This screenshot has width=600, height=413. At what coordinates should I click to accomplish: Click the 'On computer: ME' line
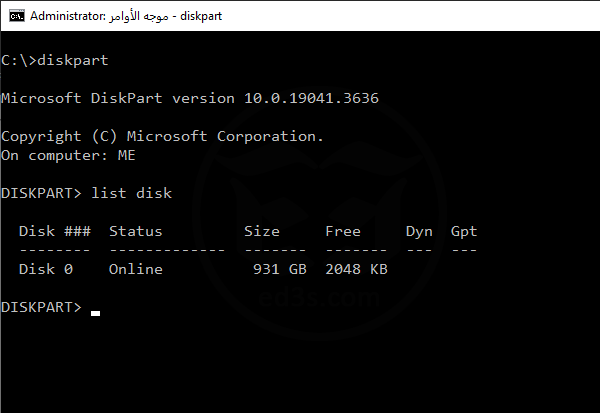[x=68, y=155]
